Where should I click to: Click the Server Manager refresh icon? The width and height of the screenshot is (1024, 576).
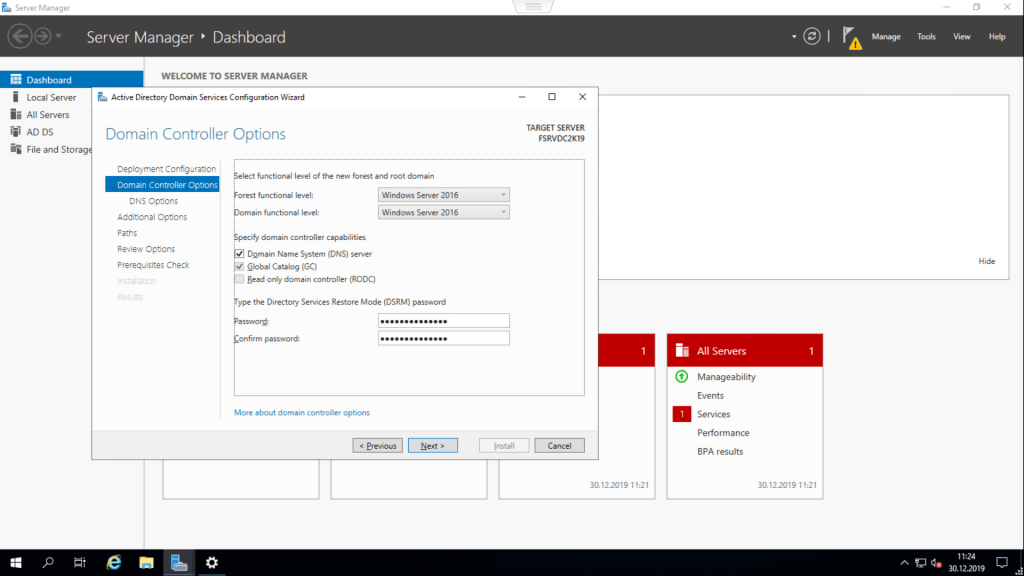(812, 36)
